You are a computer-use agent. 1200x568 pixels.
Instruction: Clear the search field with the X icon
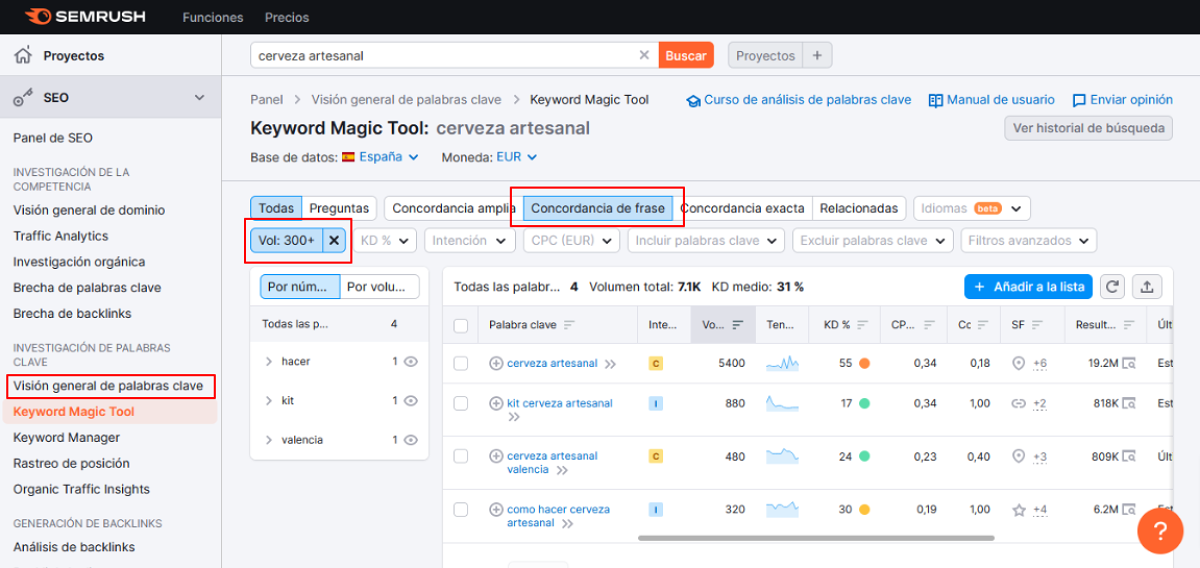click(x=644, y=56)
